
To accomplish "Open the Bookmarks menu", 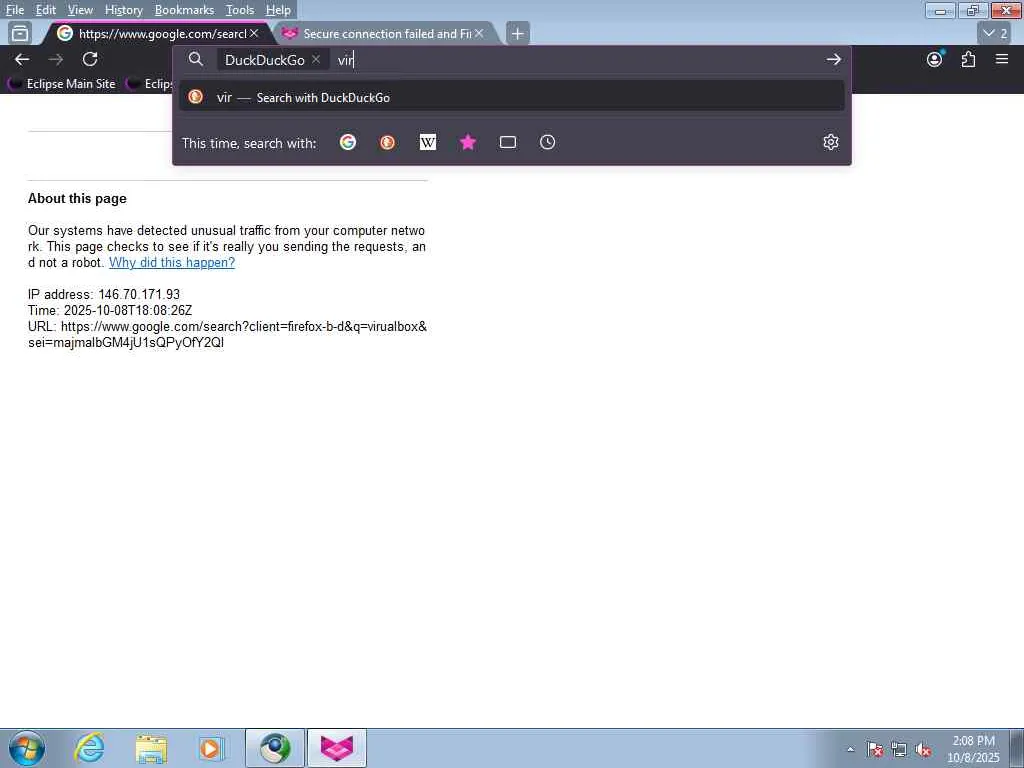I will point(184,10).
